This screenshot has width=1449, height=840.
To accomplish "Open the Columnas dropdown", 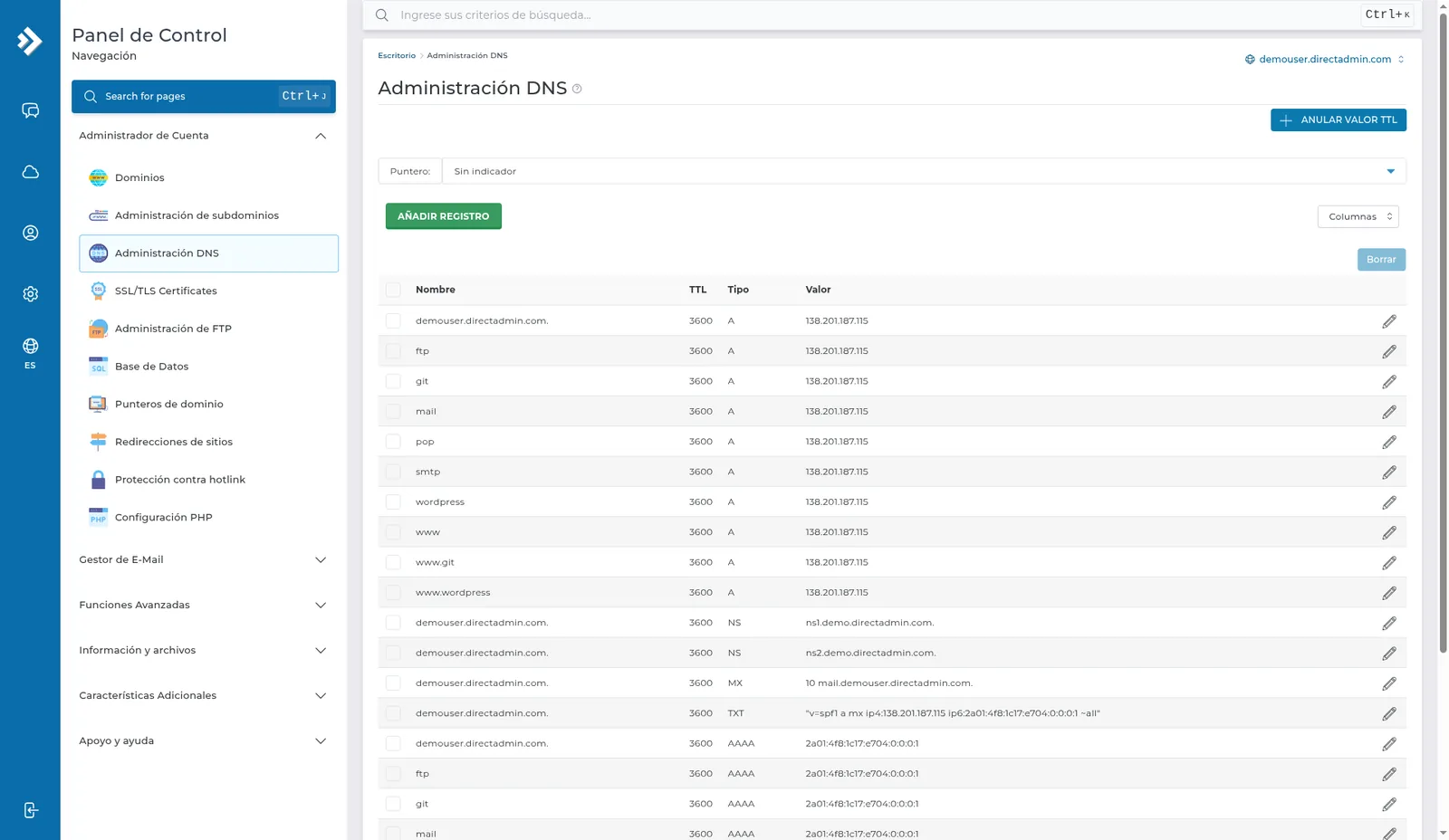I will (1358, 216).
